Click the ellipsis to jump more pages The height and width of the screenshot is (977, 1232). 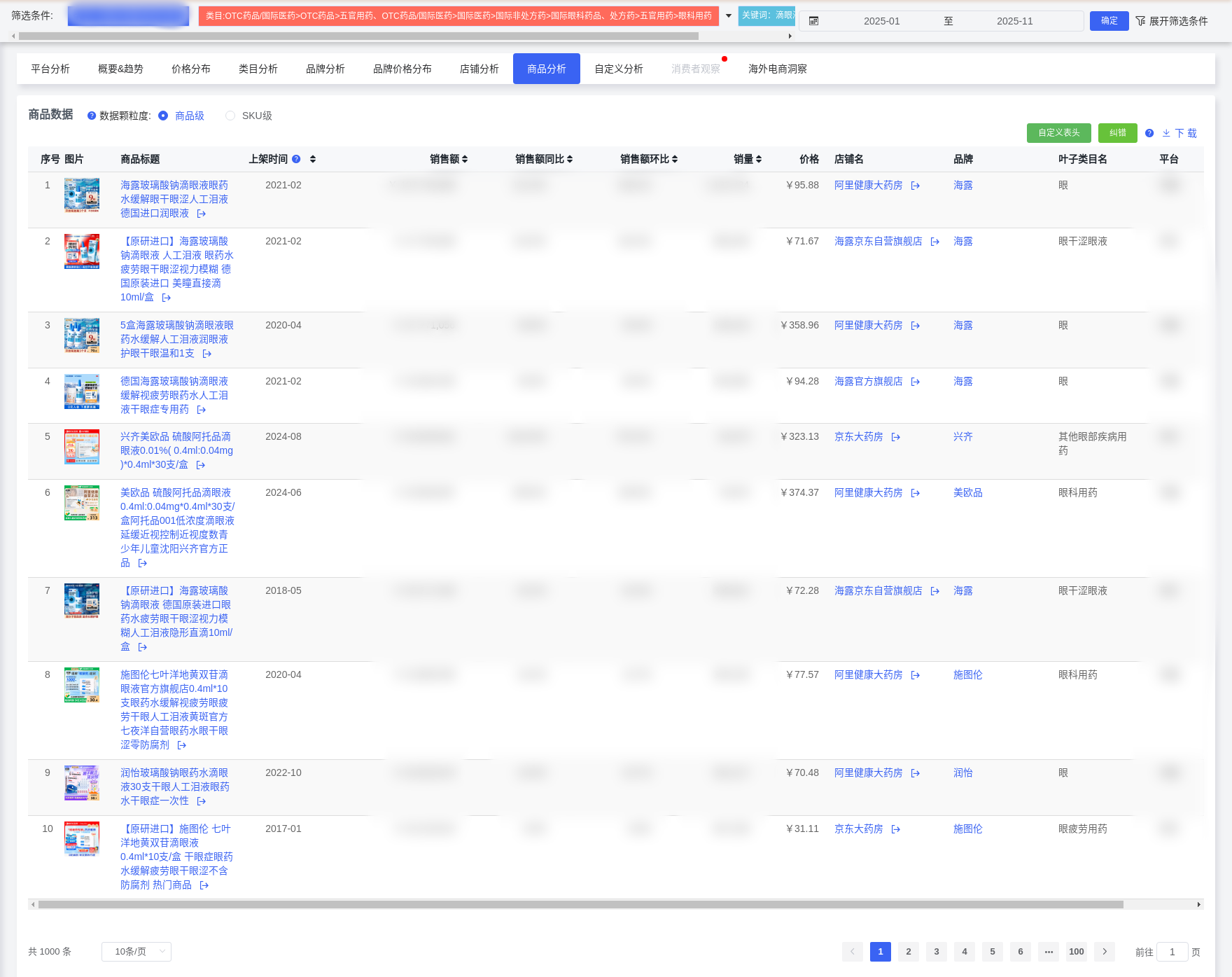click(1049, 951)
